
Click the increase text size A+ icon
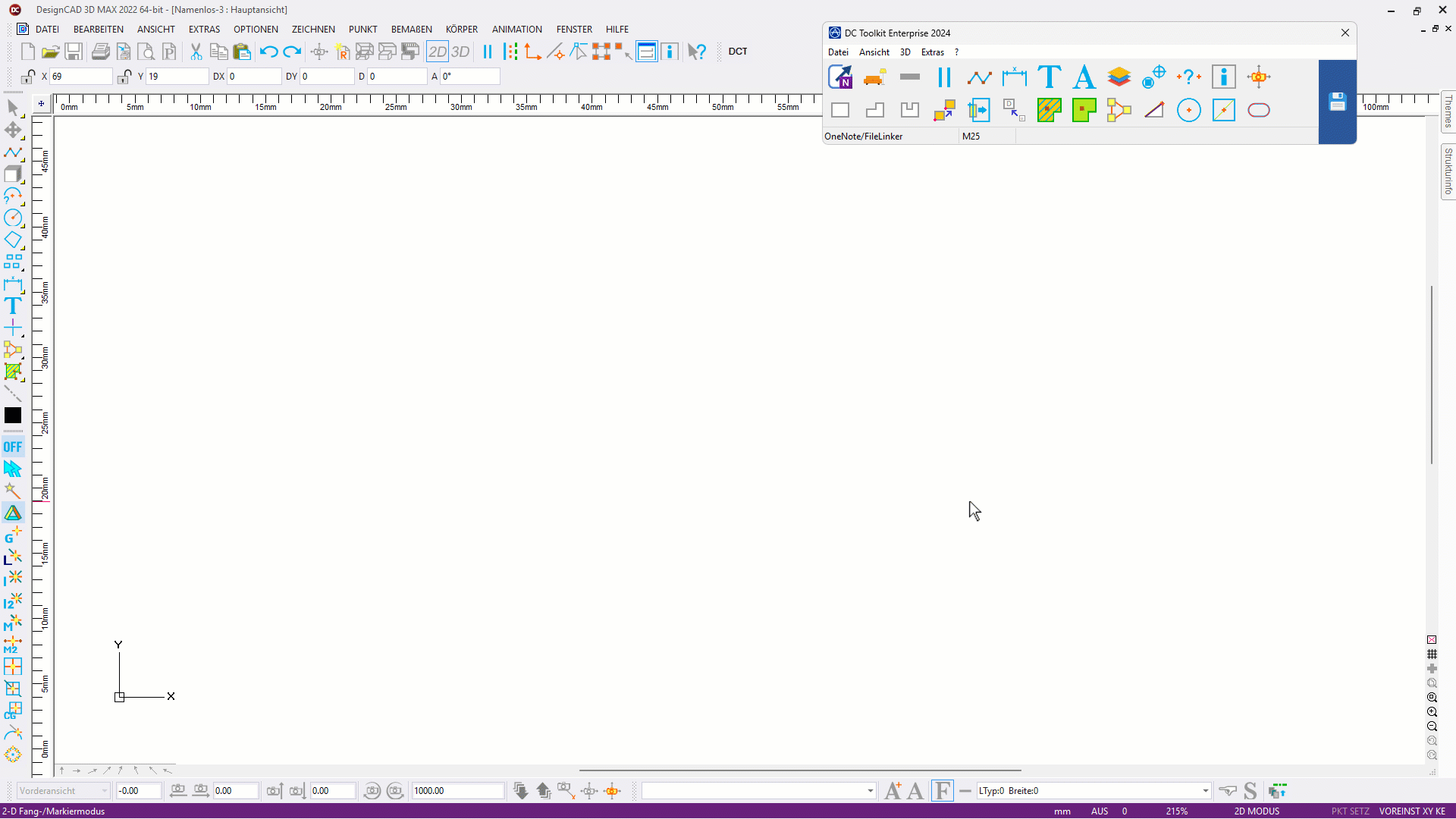pos(893,791)
